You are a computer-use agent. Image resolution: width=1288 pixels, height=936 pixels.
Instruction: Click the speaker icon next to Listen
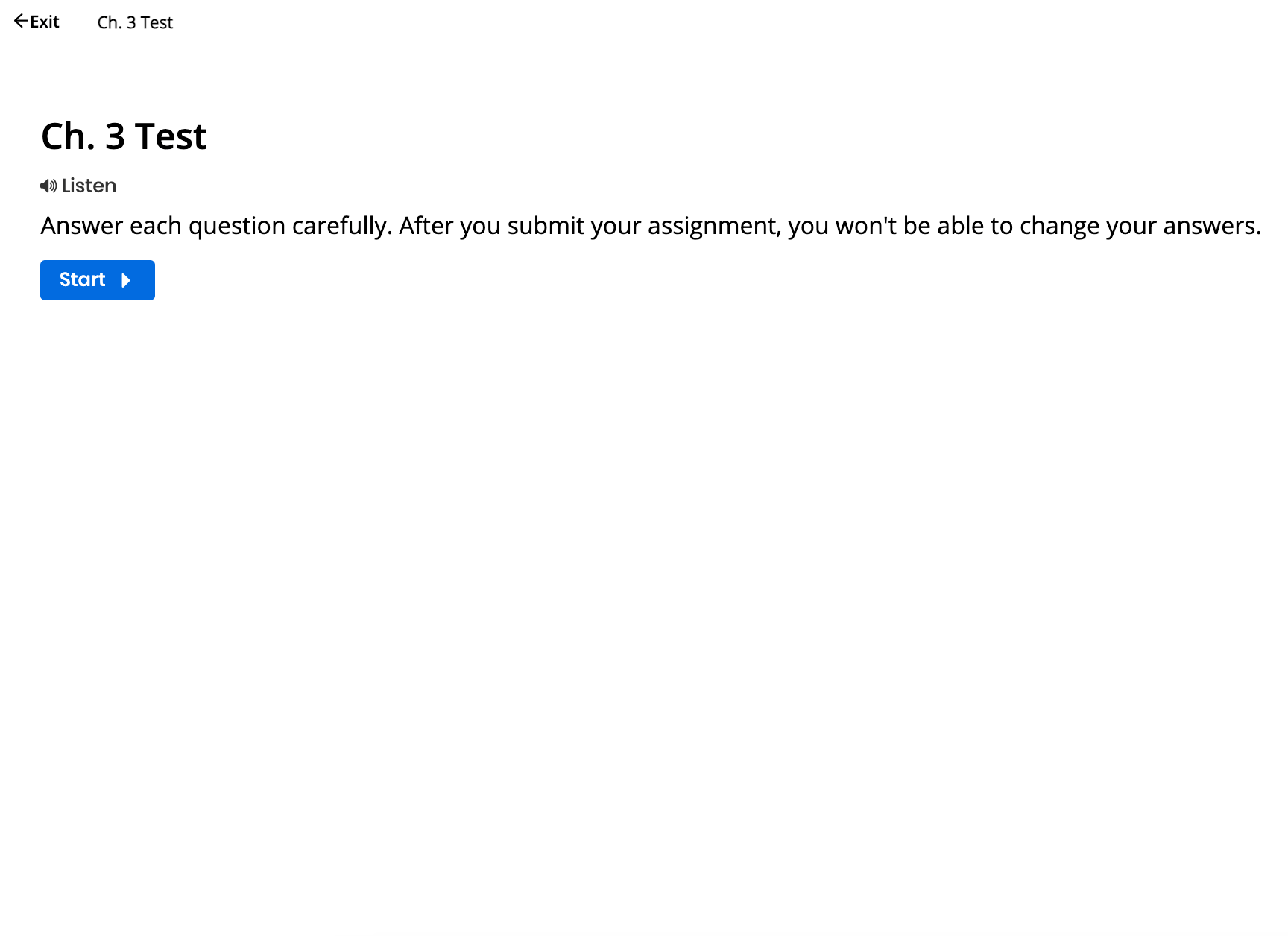[x=48, y=186]
